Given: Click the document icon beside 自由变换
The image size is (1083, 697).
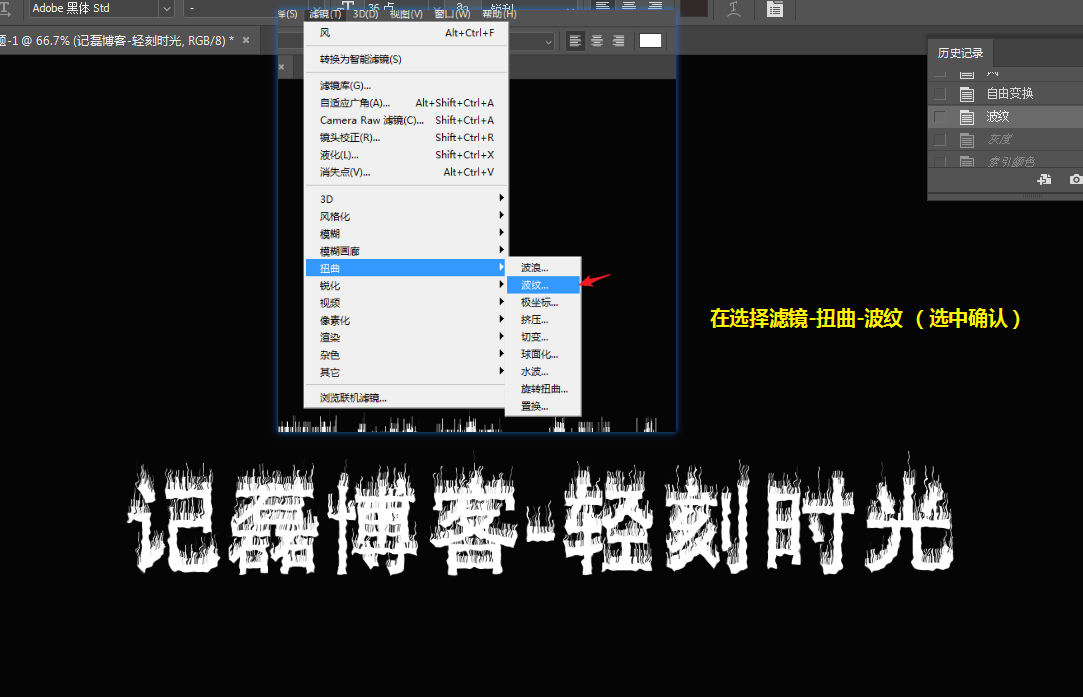Looking at the screenshot, I should coord(967,94).
